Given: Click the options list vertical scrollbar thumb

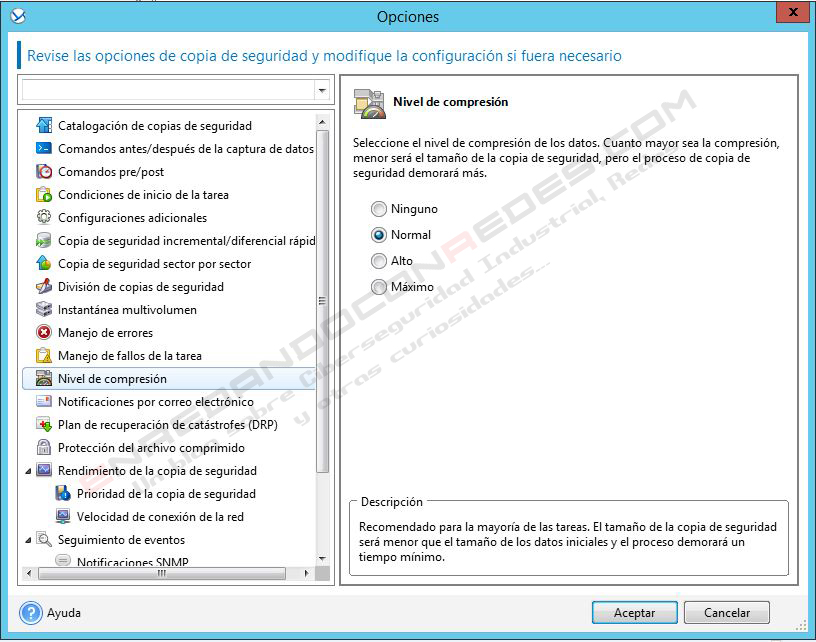Looking at the screenshot, I should pos(322,300).
